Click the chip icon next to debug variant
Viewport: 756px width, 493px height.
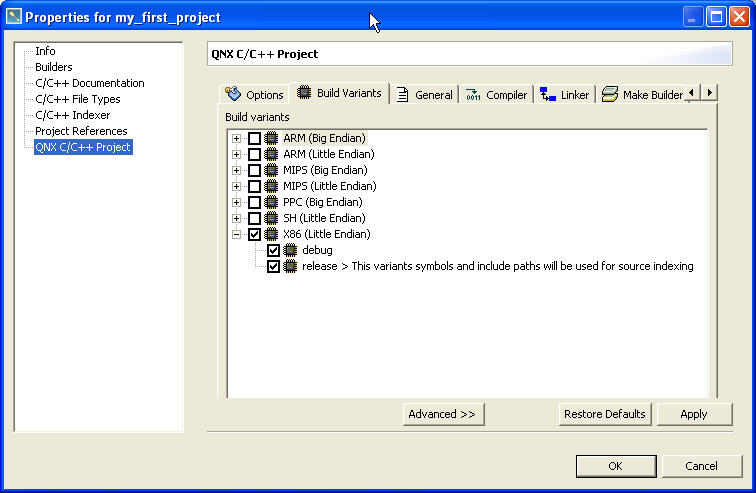click(290, 250)
